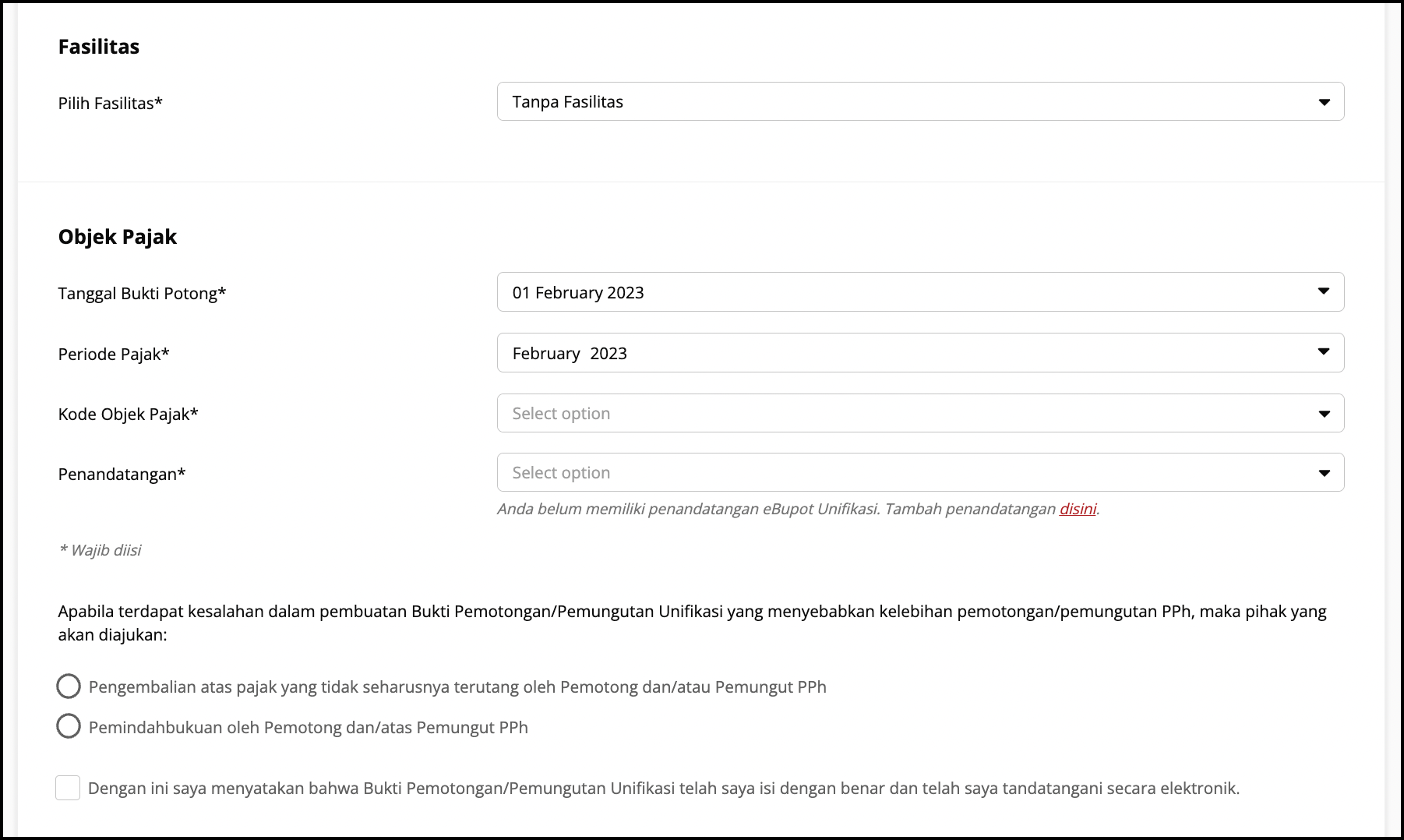
Task: Click the Periode Pajak dropdown arrow icon
Action: (1323, 352)
